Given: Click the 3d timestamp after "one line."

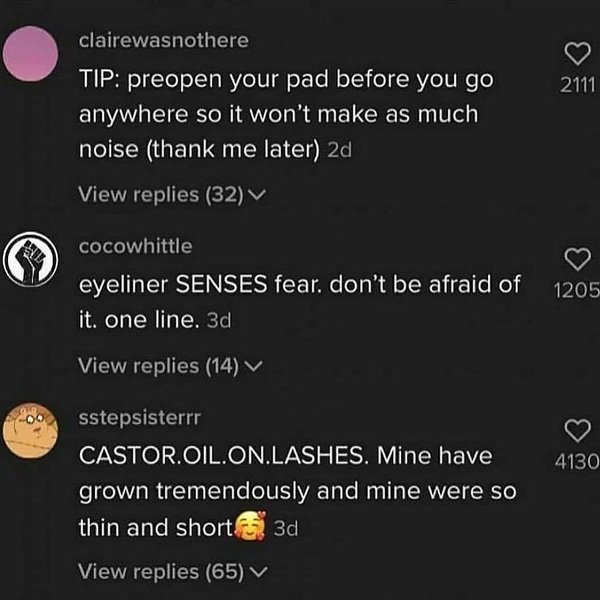Looking at the screenshot, I should click(x=217, y=323).
